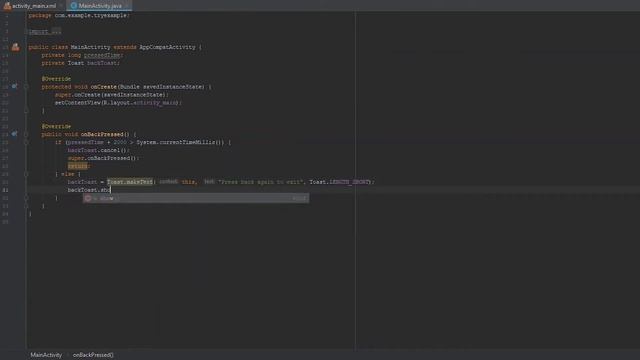Collapse the onBackPressed method with its fold marker
The height and width of the screenshot is (360, 640).
26,134
